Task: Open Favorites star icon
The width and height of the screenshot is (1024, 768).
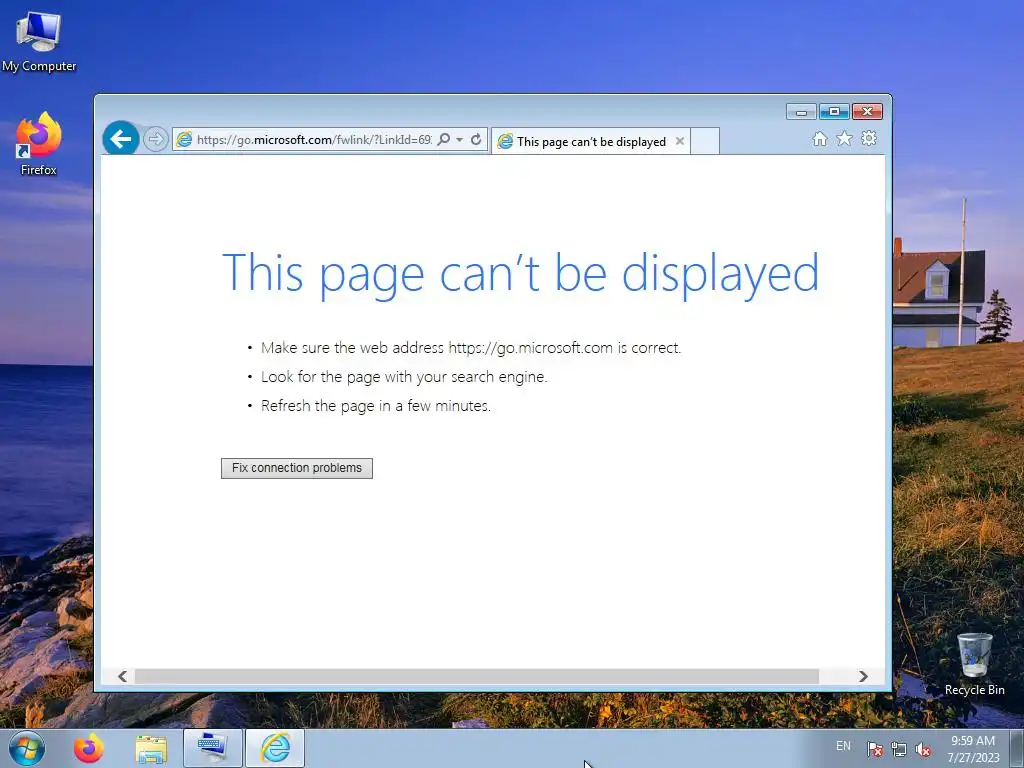Action: [x=844, y=138]
